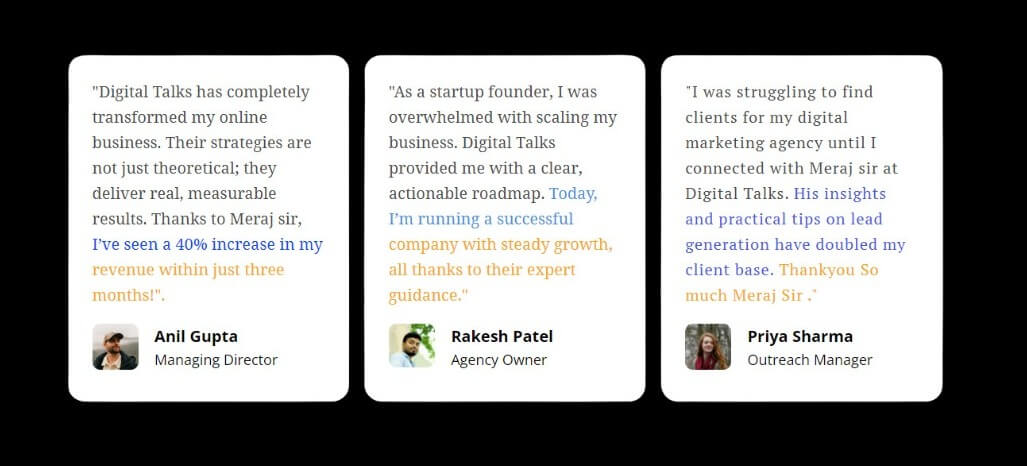Click Anil Gupta's profile photo
This screenshot has height=466, width=1027.
[115, 347]
